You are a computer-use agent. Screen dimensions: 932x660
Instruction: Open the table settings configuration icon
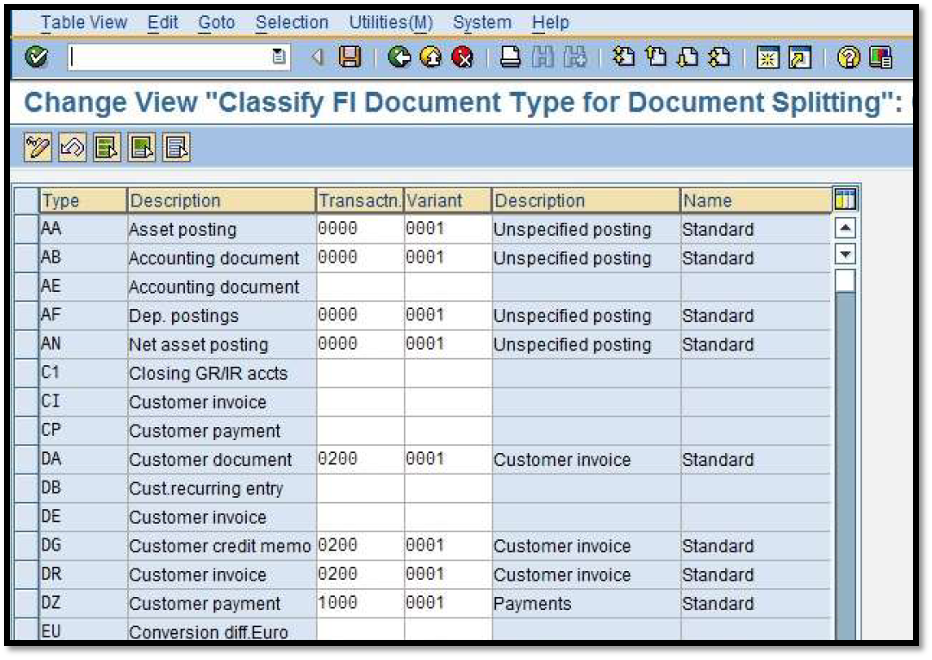(845, 199)
